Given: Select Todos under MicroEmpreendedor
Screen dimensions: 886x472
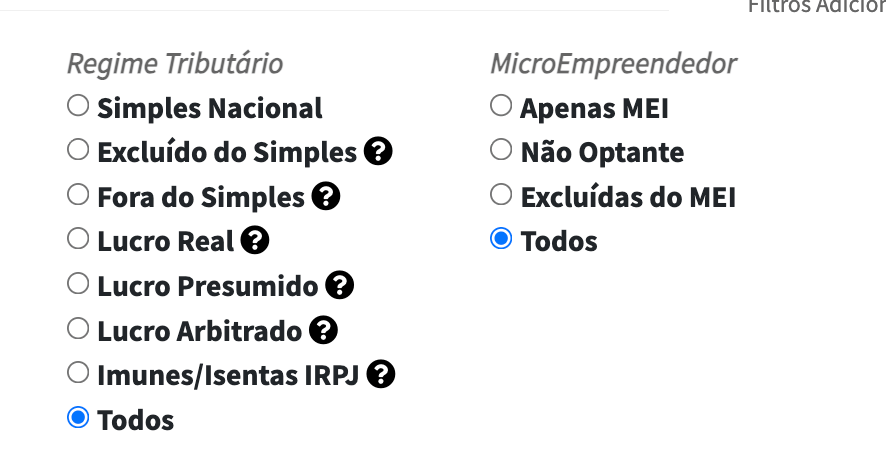Looking at the screenshot, I should [501, 239].
